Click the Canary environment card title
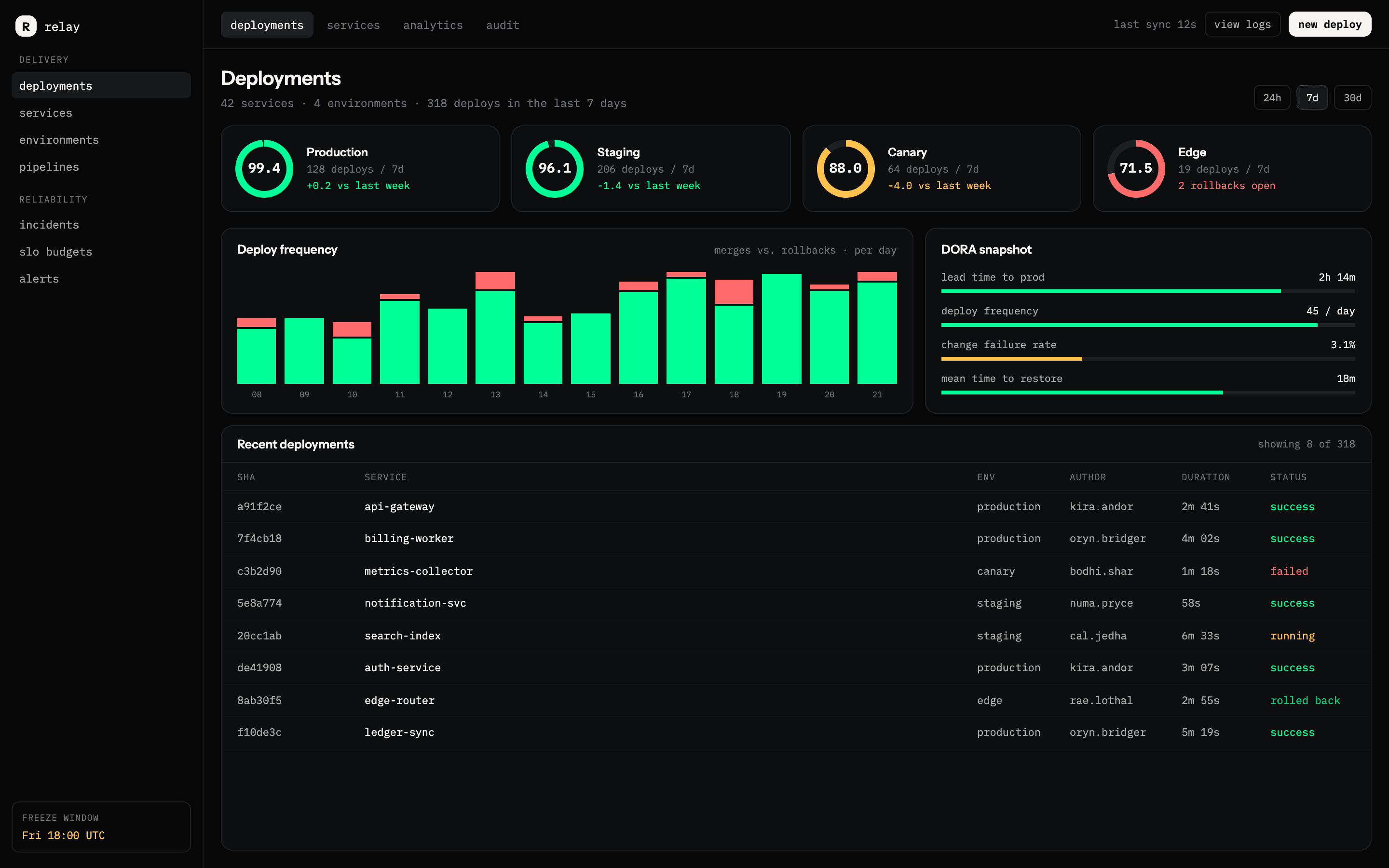This screenshot has width=1389, height=868. 907,152
